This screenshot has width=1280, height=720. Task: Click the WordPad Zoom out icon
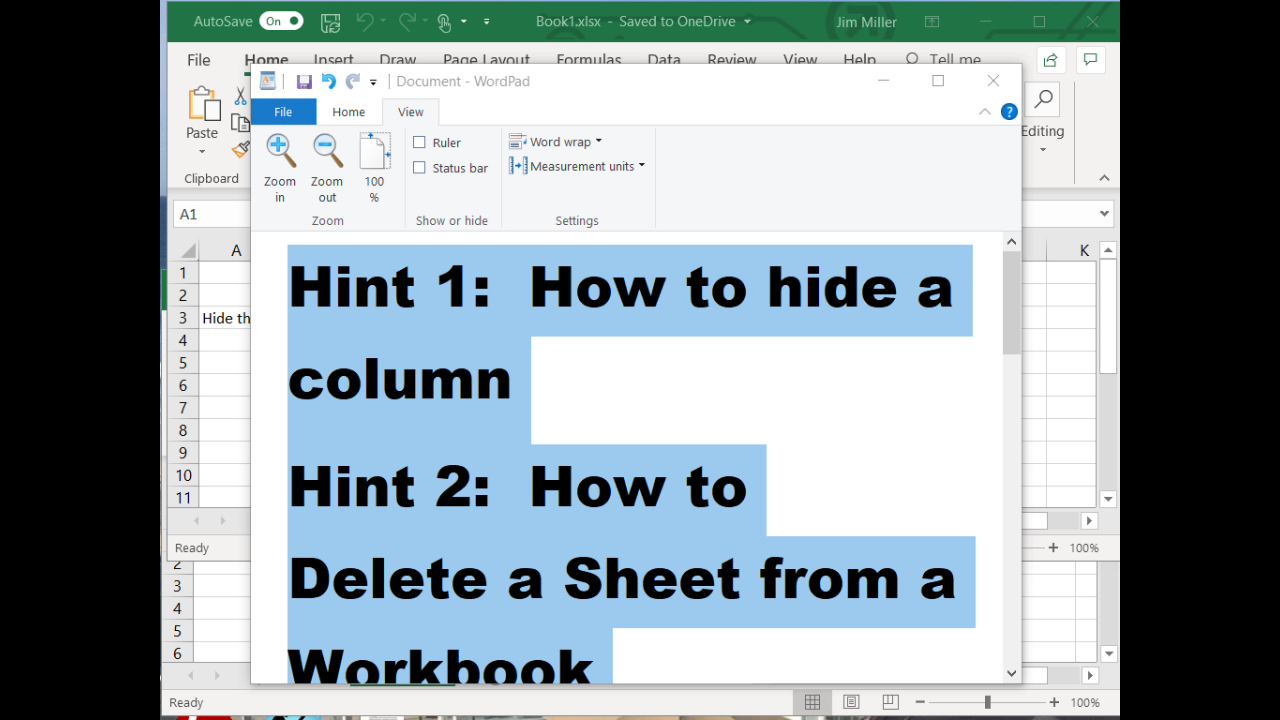coord(327,151)
